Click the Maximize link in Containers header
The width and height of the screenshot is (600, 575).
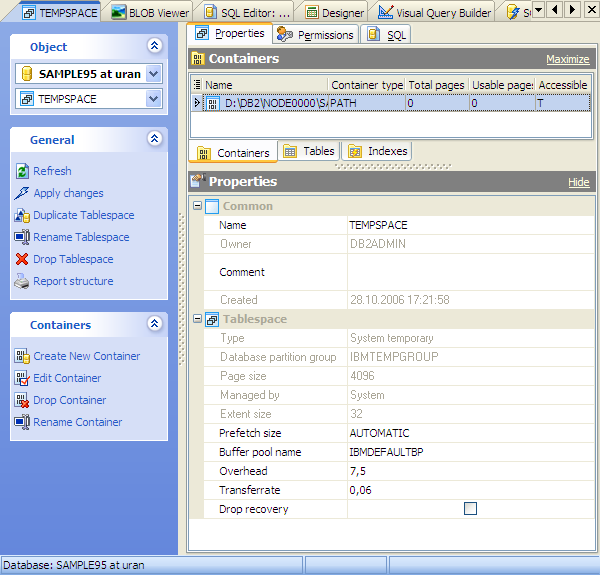pyautogui.click(x=567, y=60)
